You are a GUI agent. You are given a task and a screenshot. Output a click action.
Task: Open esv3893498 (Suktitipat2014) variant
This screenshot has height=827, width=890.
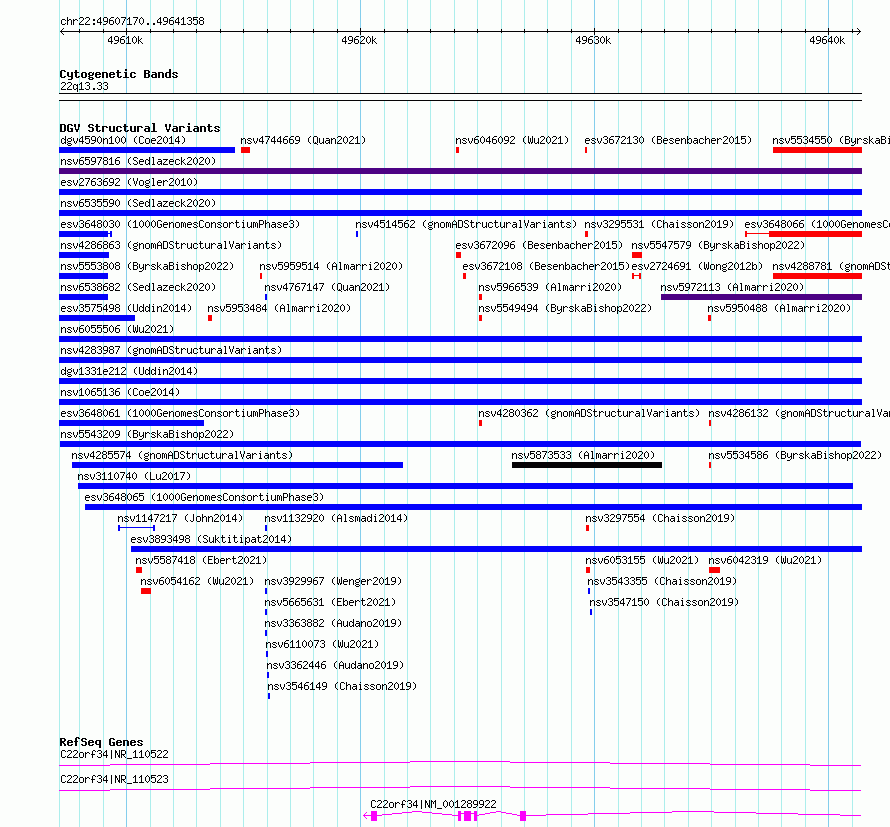pyautogui.click(x=211, y=539)
